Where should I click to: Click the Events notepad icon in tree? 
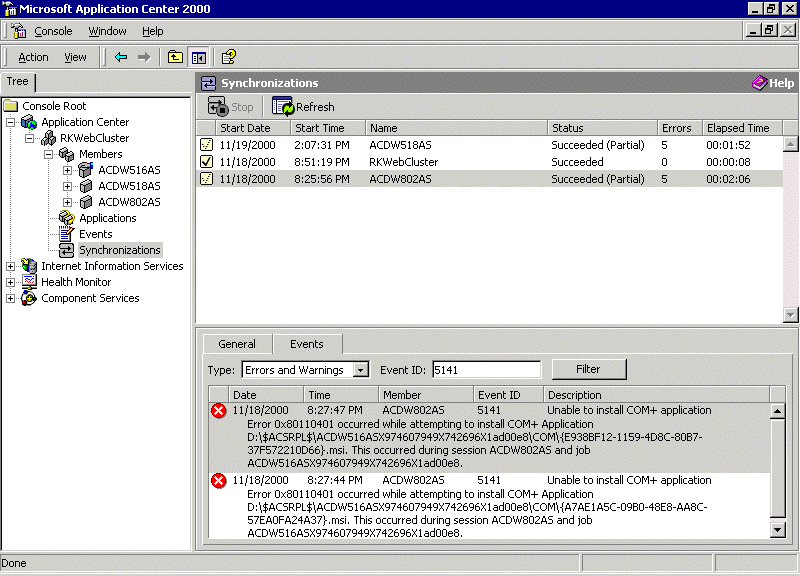coord(67,234)
